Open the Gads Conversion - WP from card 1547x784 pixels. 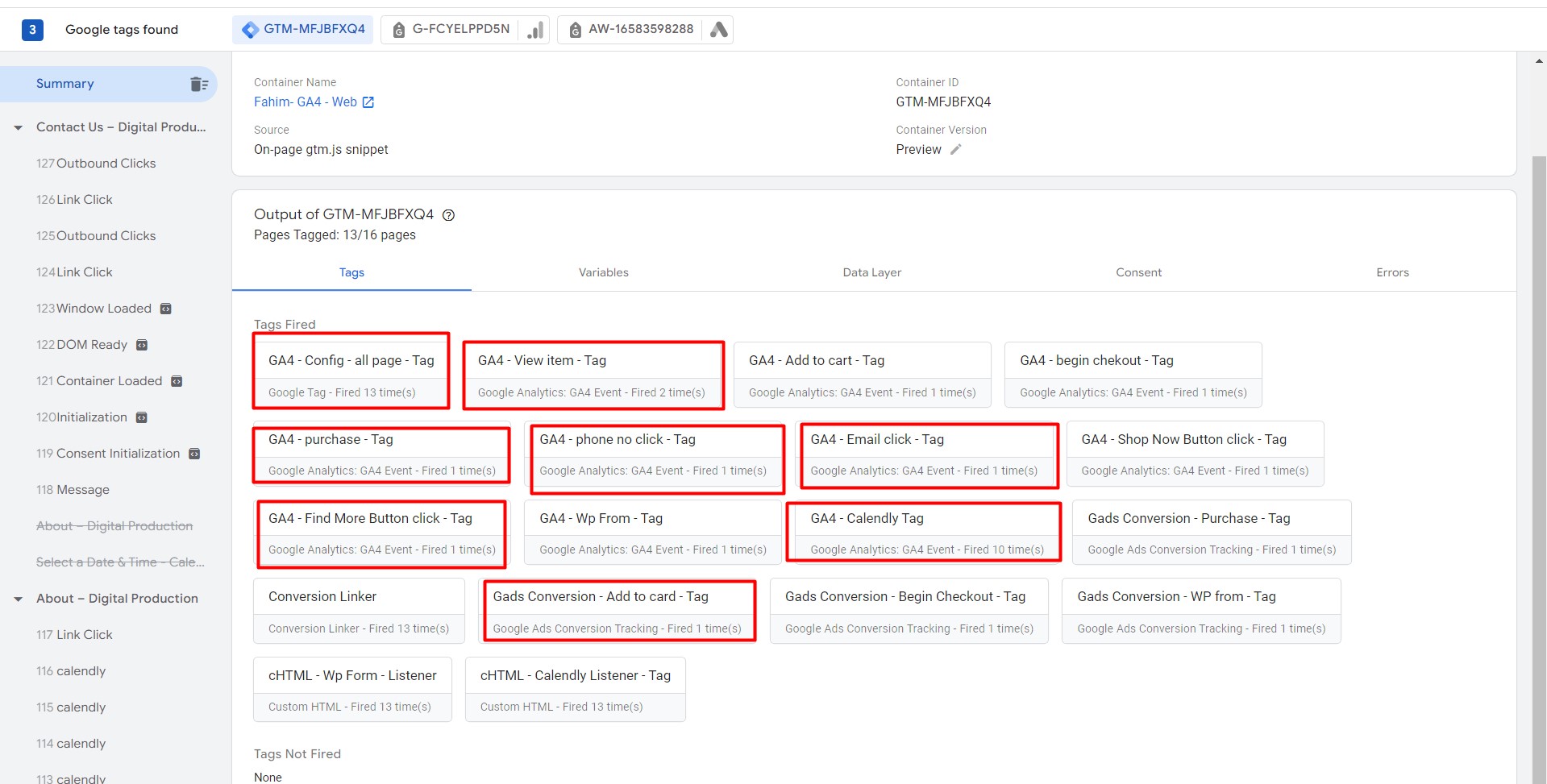[1201, 612]
